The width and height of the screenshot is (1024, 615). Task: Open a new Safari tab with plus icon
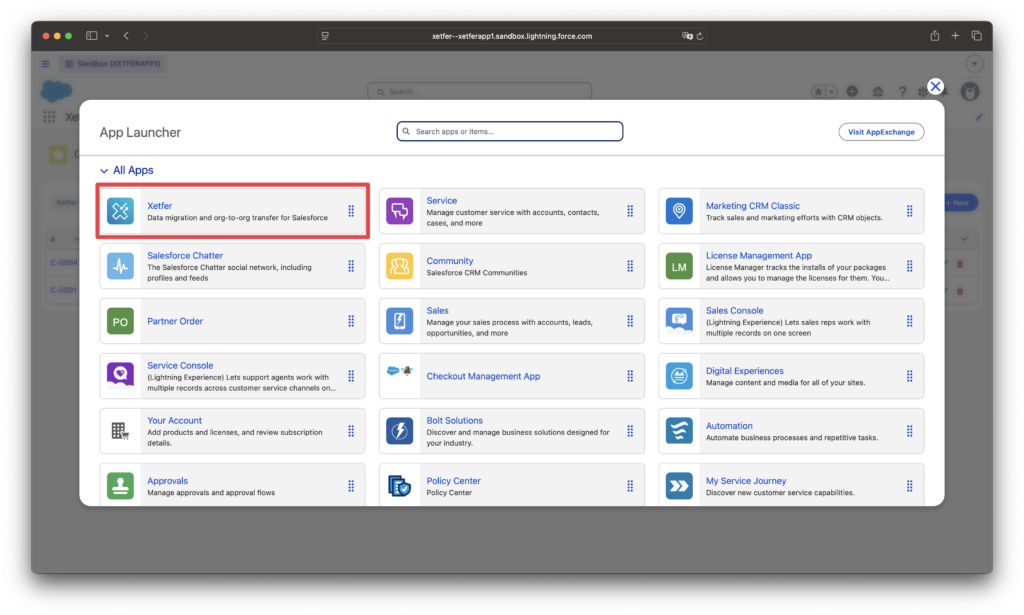[x=955, y=36]
